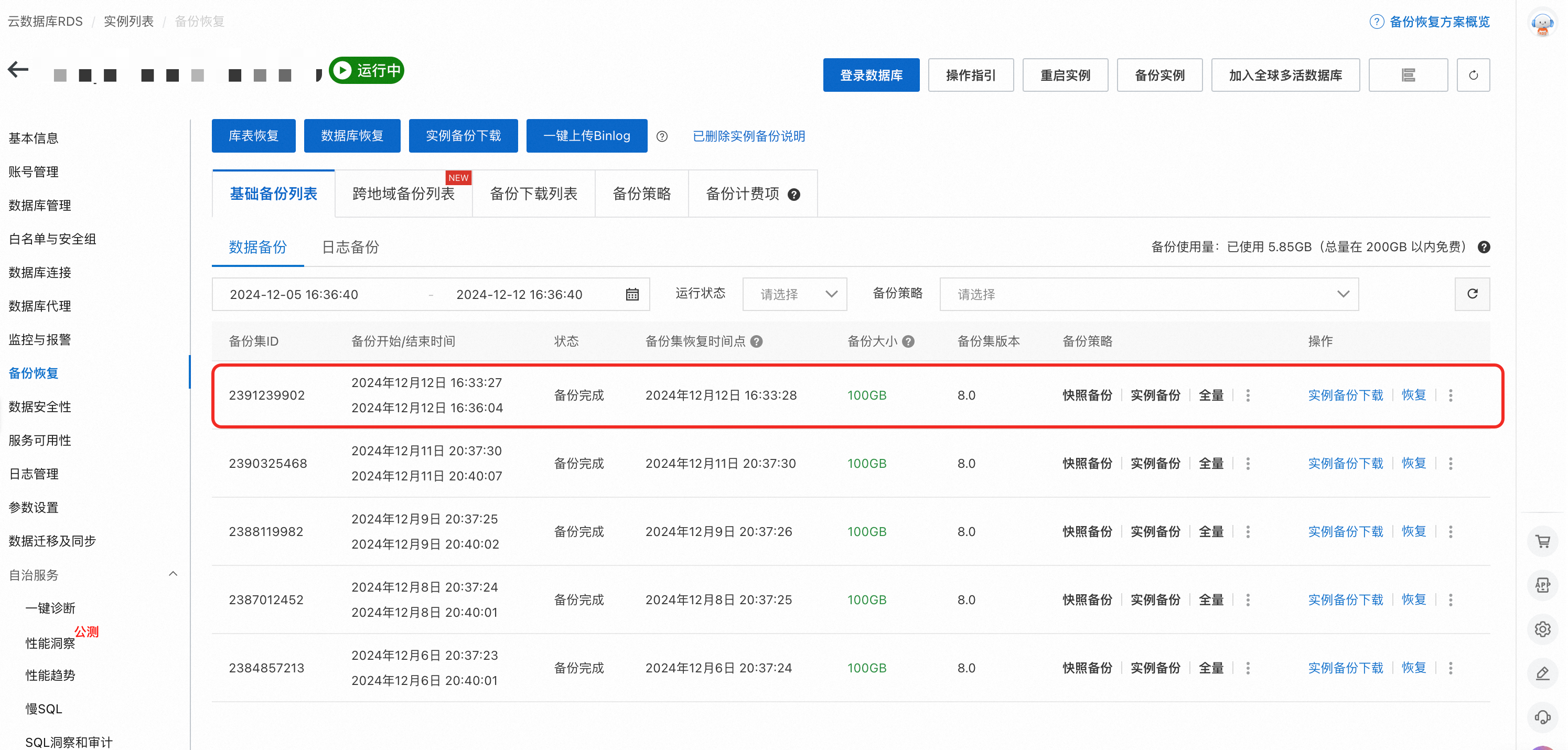Click the API icon in right sidebar
The width and height of the screenshot is (1568, 750).
pos(1542,585)
